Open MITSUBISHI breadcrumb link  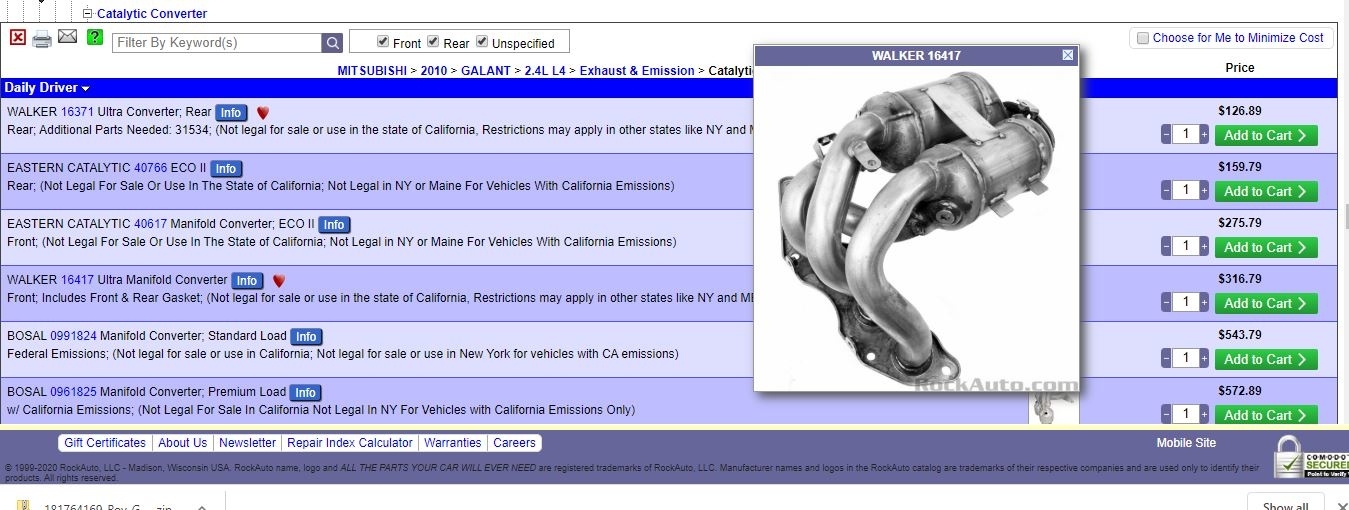click(x=372, y=71)
